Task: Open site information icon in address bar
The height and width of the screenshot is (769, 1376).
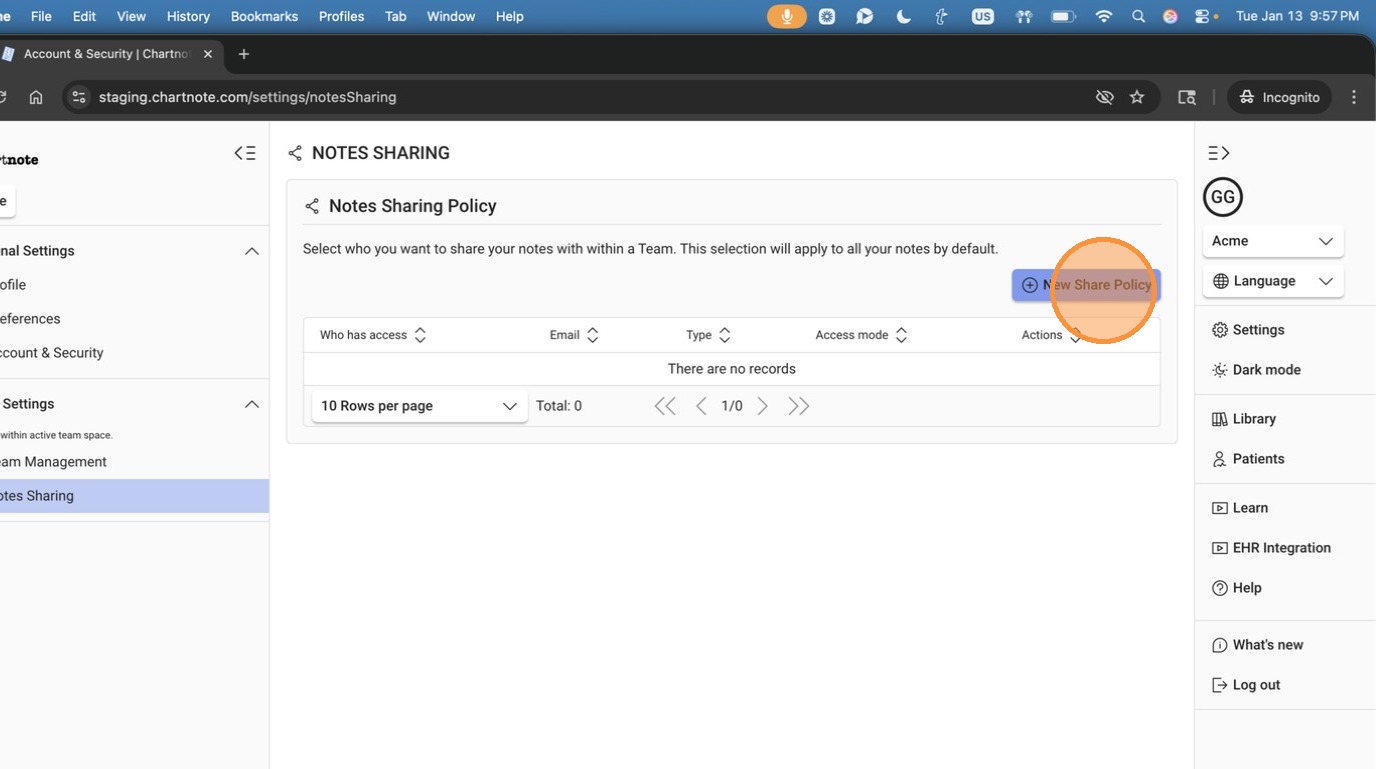Action: click(79, 97)
